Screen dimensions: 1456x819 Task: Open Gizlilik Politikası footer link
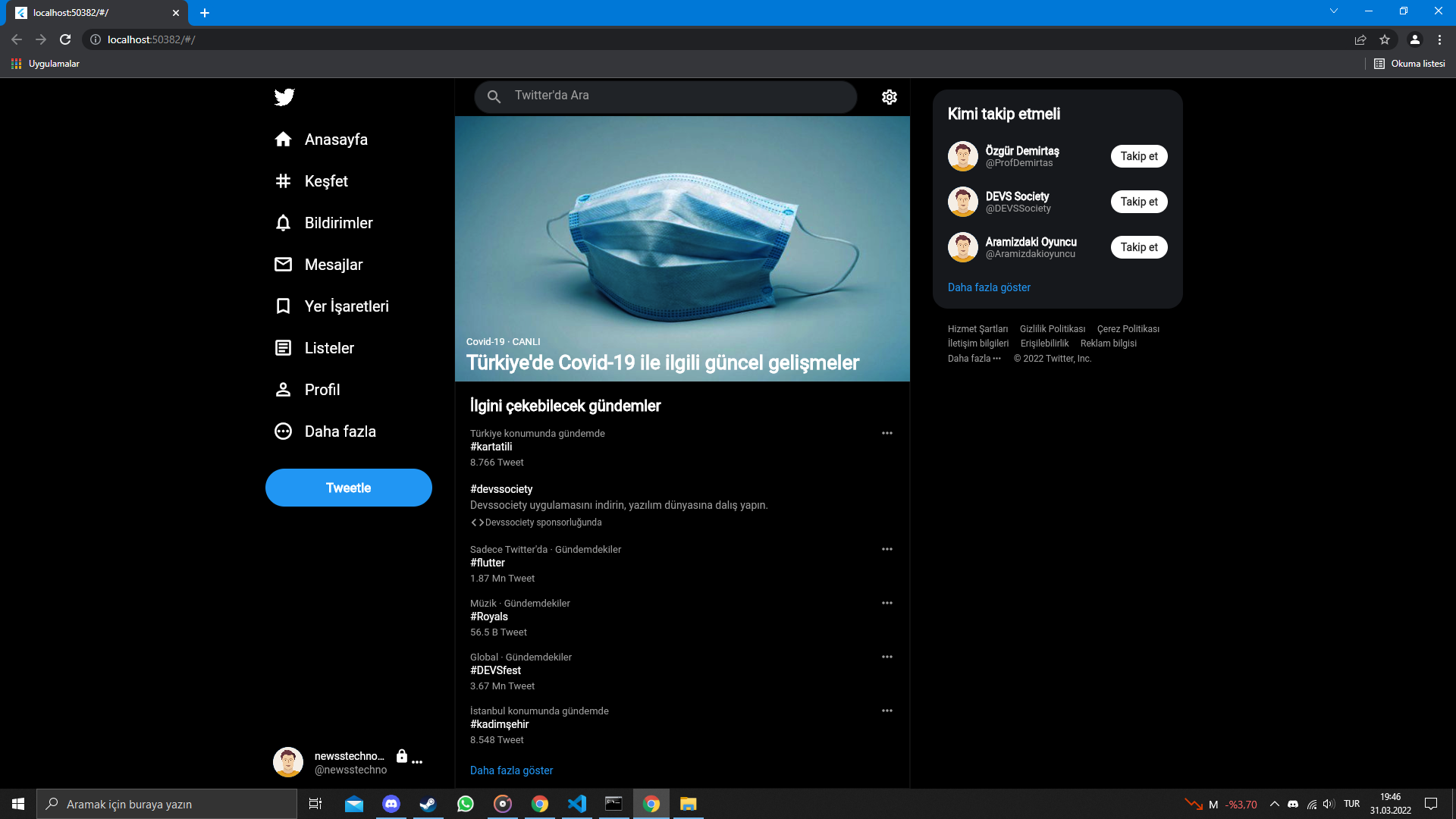click(1053, 329)
